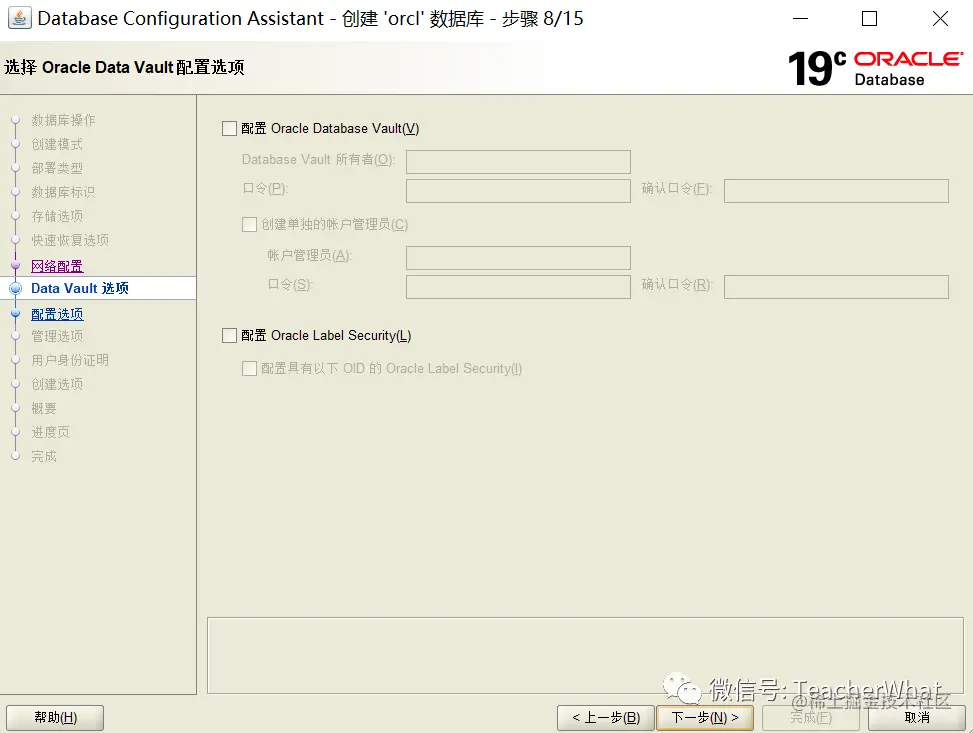Click the 确认口令(F) confirm field
Viewport: 973px width, 733px height.
[x=836, y=191]
